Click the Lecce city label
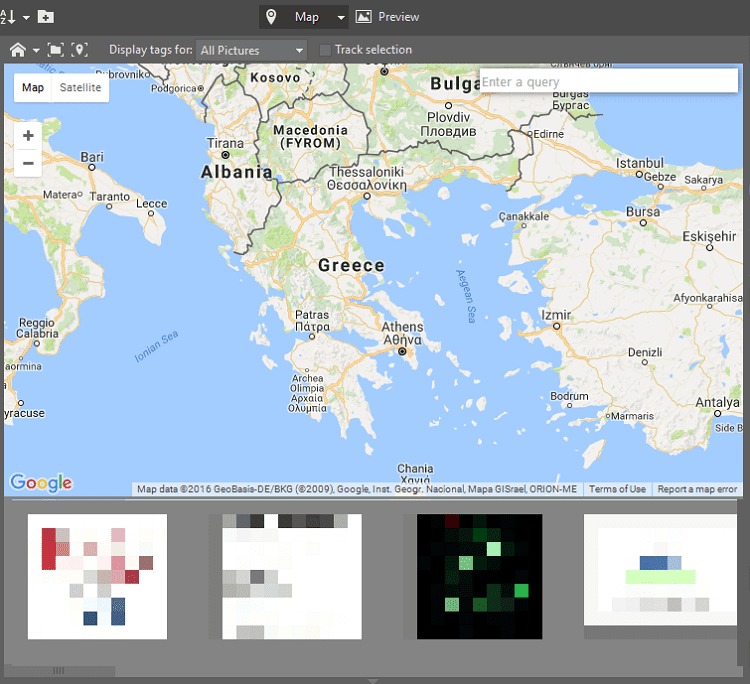 click(152, 204)
